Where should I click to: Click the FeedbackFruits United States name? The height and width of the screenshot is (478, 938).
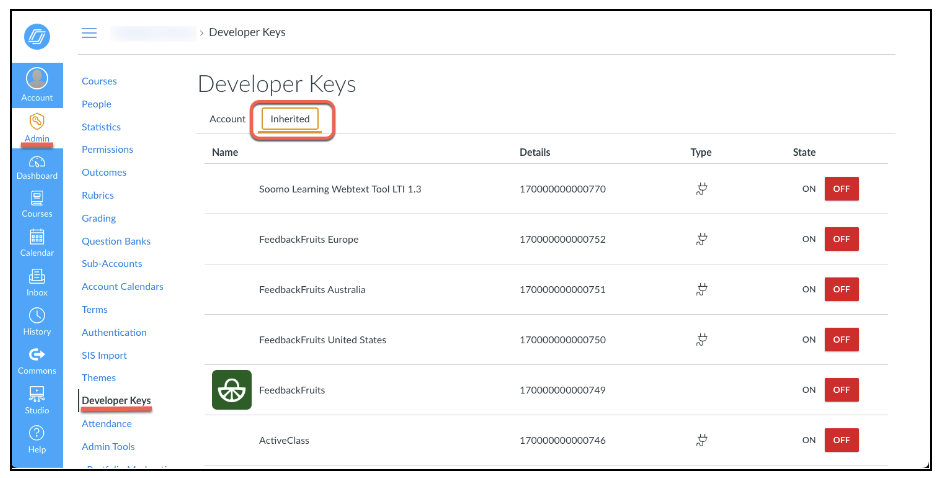click(322, 340)
